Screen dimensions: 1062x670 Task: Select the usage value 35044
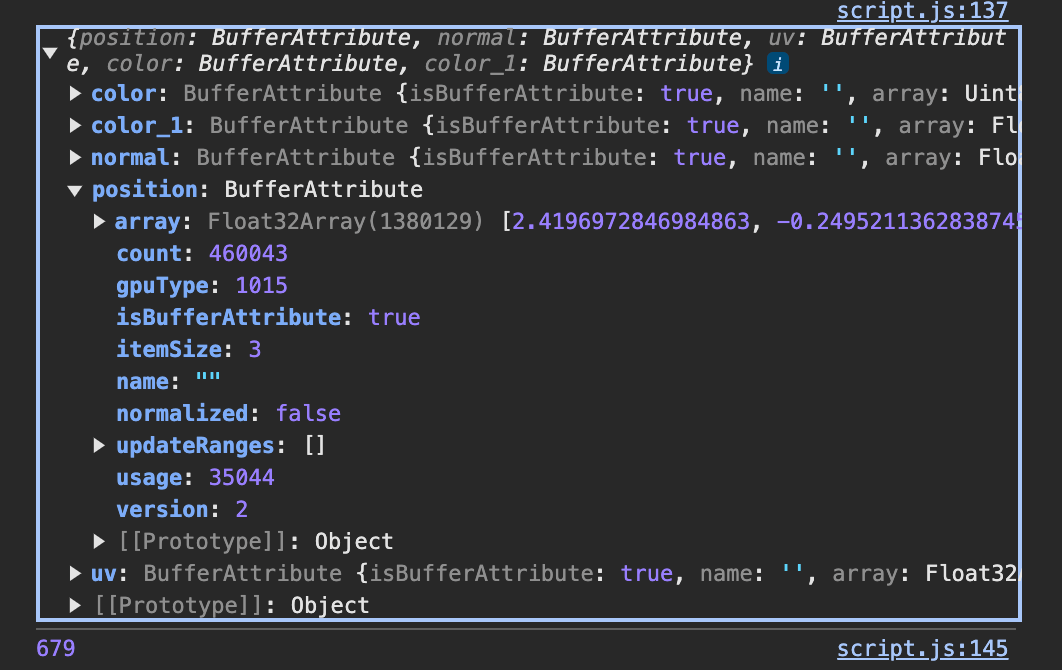coord(241,478)
